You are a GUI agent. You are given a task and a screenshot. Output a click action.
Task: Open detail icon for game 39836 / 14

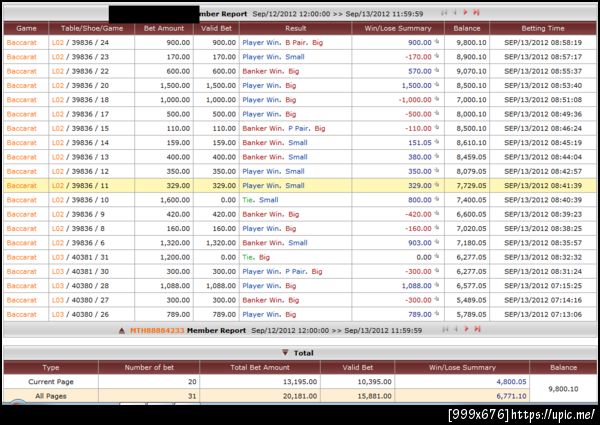(x=437, y=142)
